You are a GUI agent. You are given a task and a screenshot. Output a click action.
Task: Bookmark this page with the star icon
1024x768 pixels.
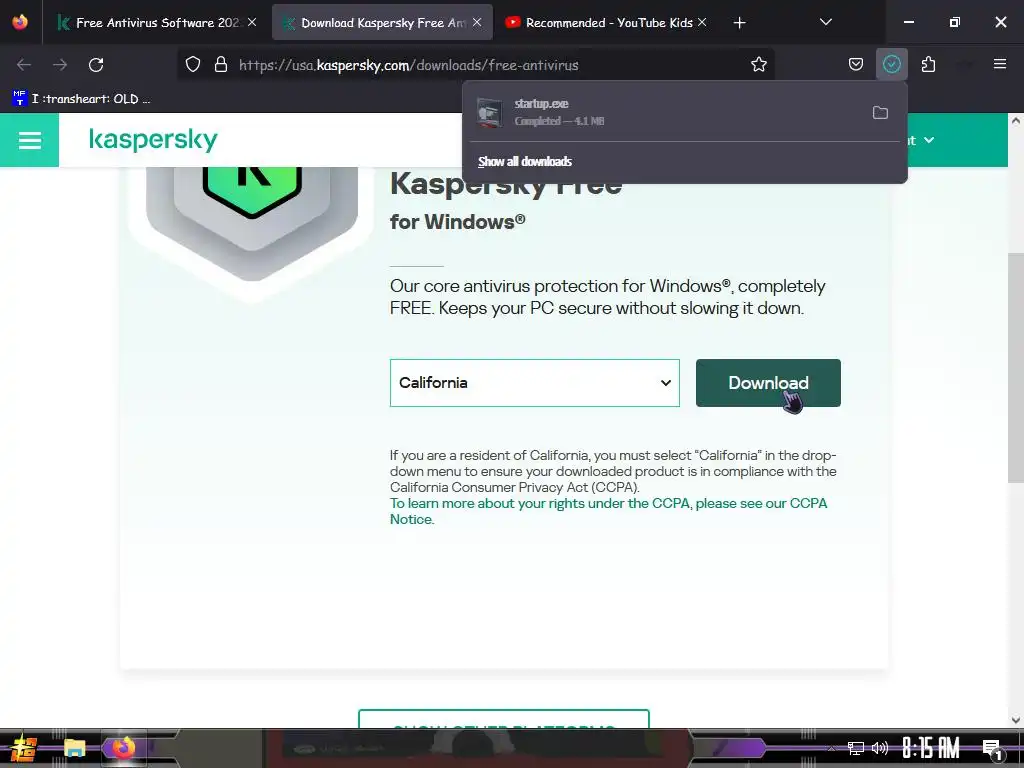coord(758,65)
